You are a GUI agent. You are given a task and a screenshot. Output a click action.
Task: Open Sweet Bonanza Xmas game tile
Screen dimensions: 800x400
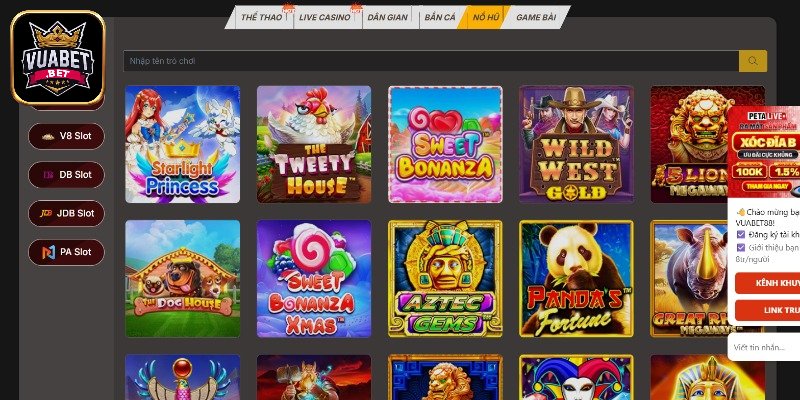[x=314, y=279]
